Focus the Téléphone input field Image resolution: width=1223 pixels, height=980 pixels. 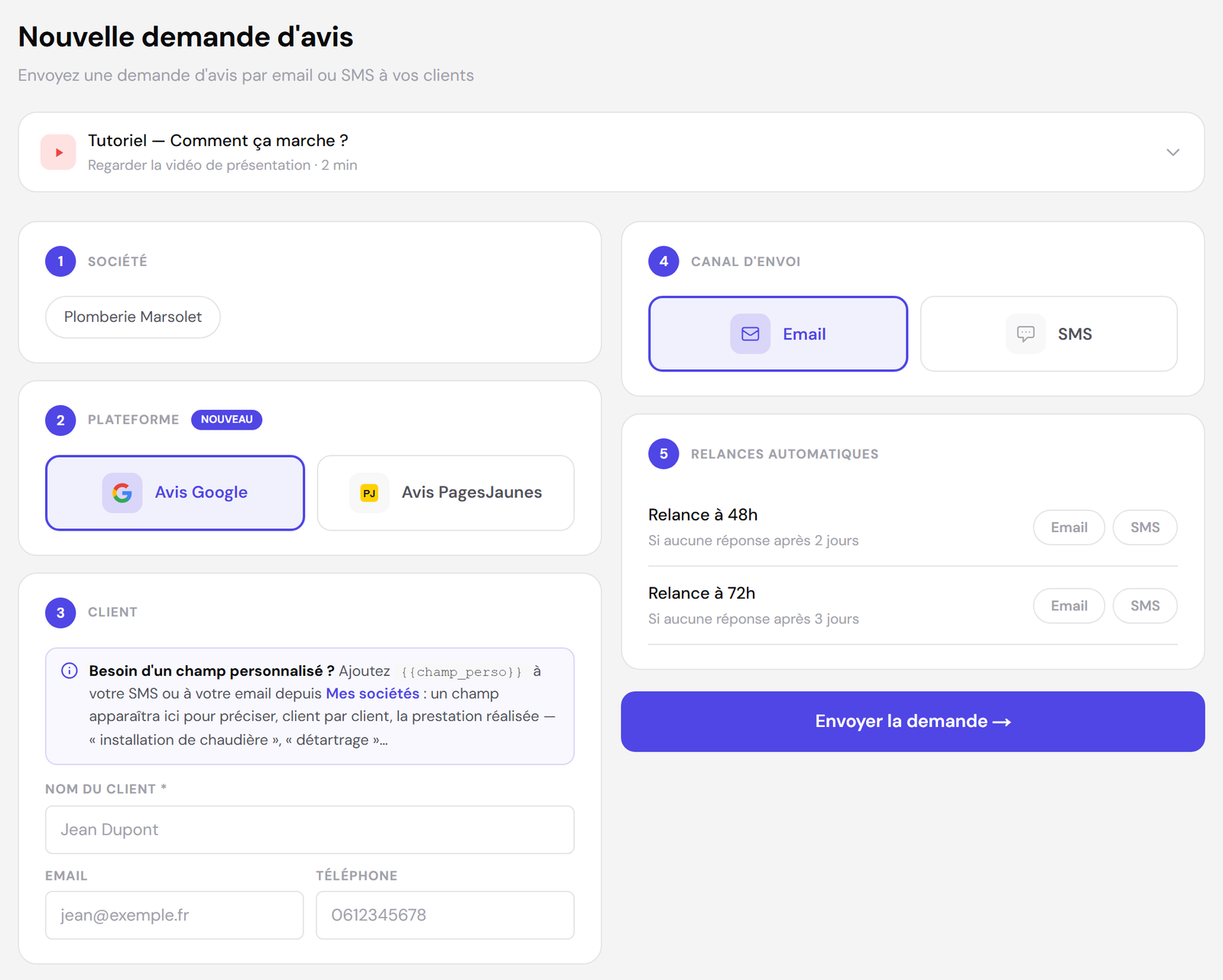pos(445,915)
